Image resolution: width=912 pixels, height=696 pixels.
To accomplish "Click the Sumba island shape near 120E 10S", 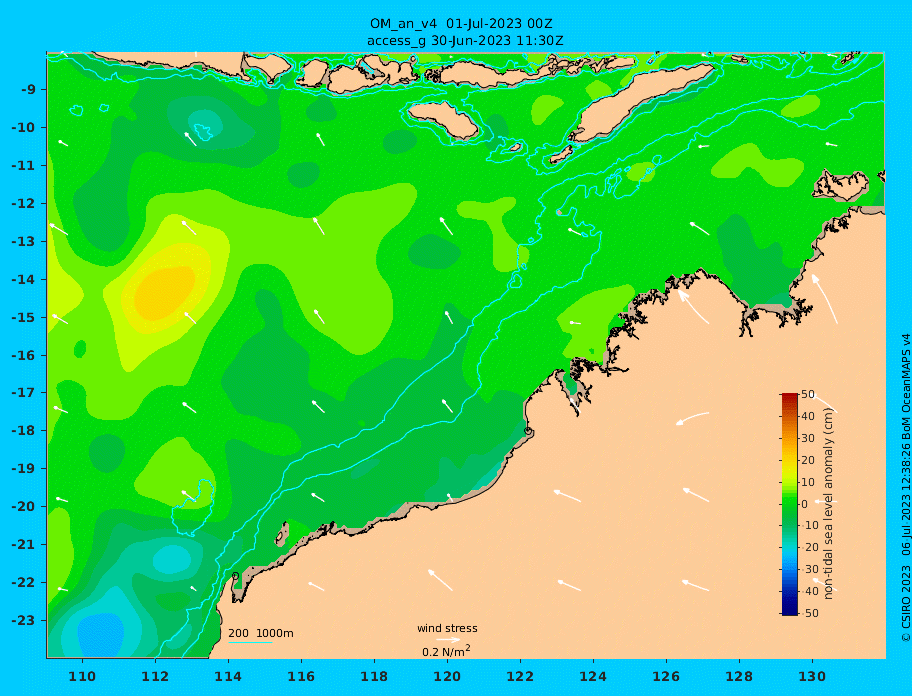I will click(x=443, y=120).
